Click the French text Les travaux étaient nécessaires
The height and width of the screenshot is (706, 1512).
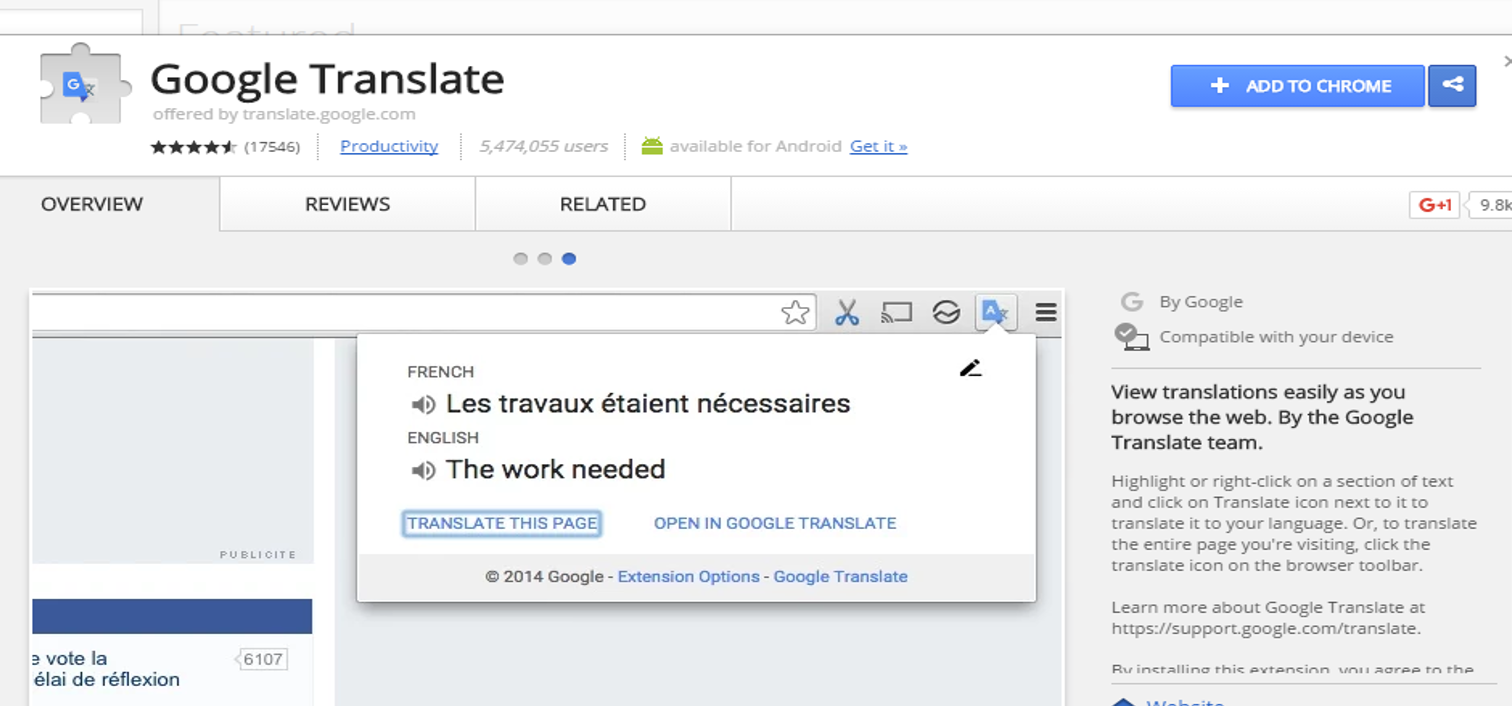pos(648,404)
